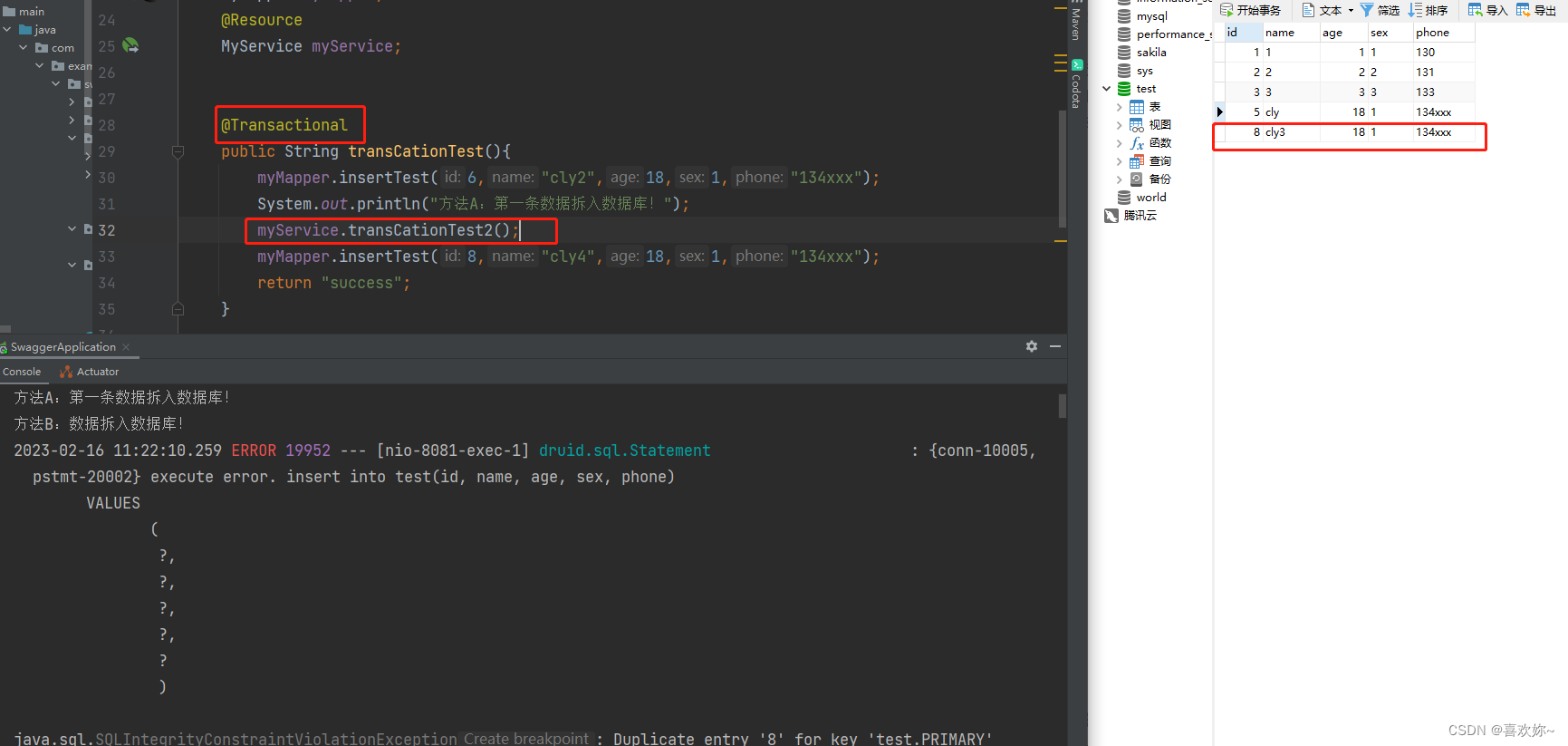Select the sakila database icon
Screen dimensions: 1568x746
click(1124, 53)
